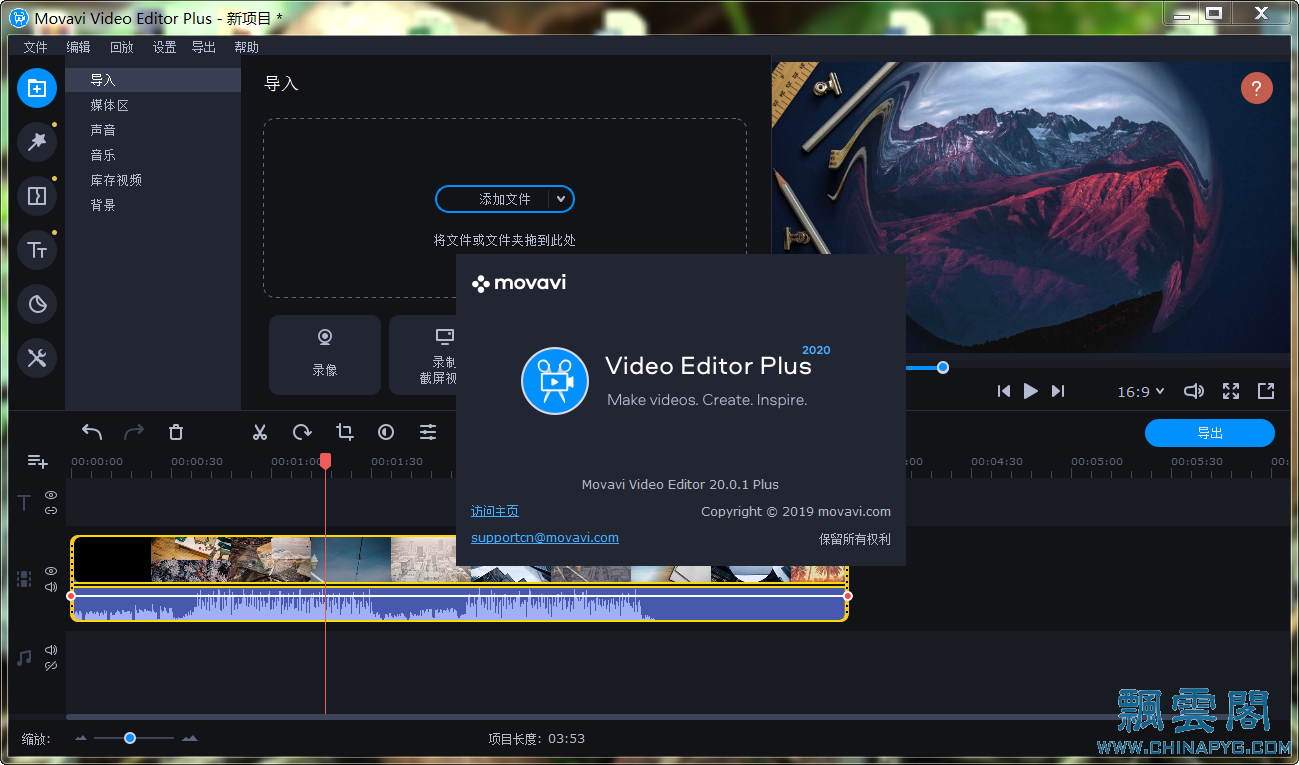Select 导入 in the side list
Viewport: 1299px width, 765px height.
pyautogui.click(x=153, y=80)
